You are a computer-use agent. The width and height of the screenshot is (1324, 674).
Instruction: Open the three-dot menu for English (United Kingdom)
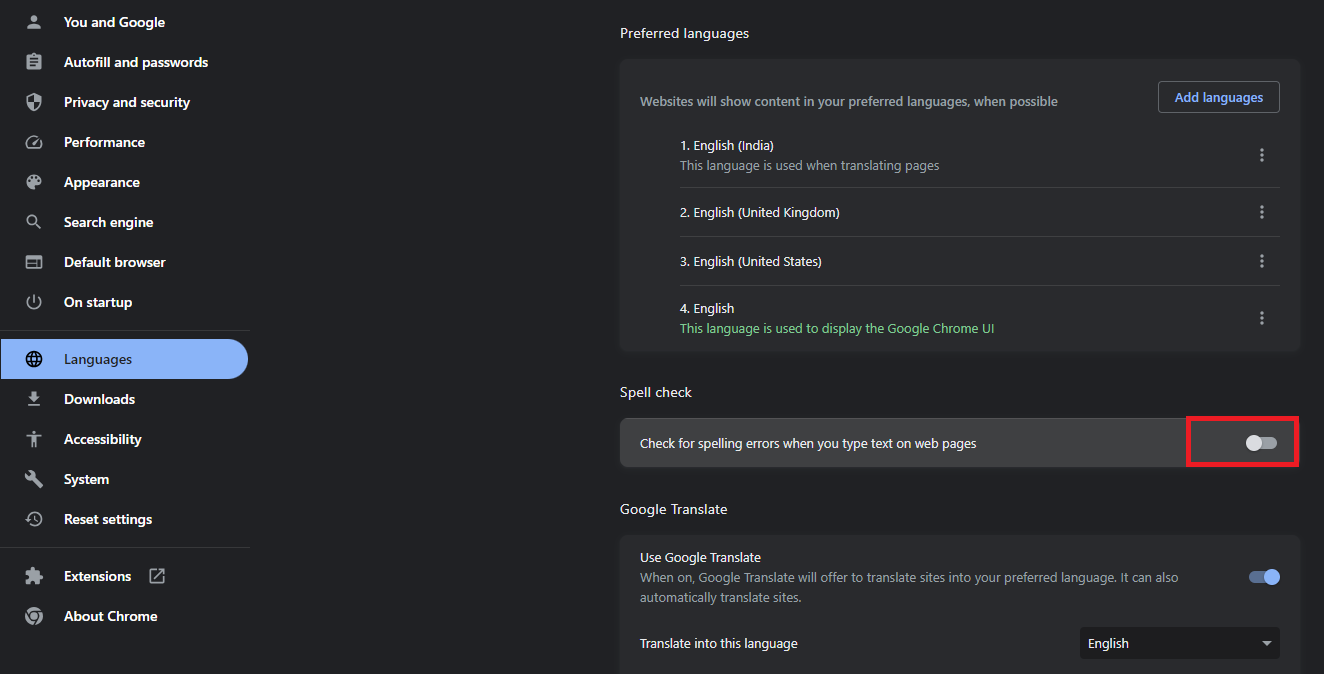[1262, 212]
